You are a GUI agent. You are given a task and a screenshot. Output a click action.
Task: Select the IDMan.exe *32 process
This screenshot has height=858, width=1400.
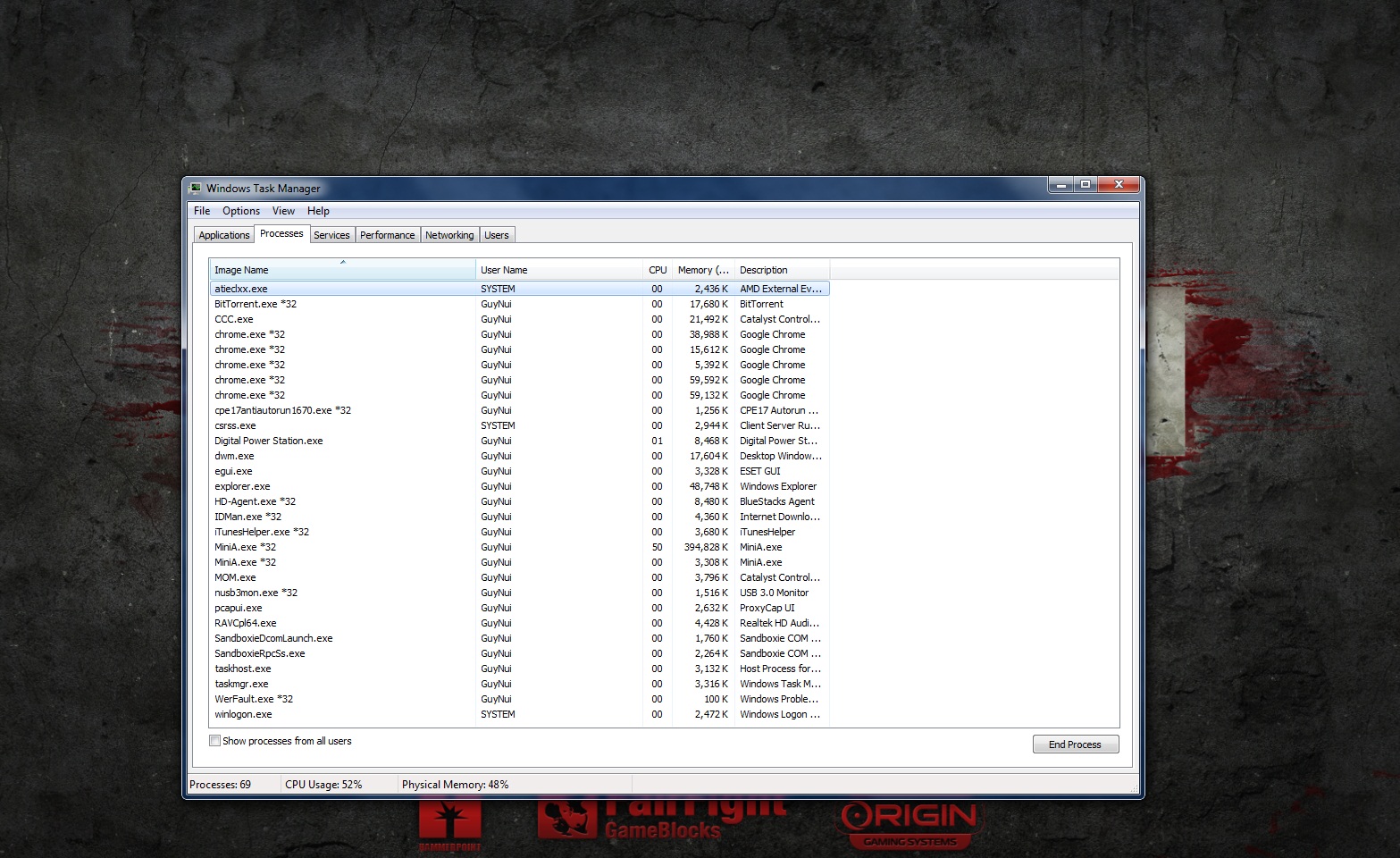coord(520,517)
